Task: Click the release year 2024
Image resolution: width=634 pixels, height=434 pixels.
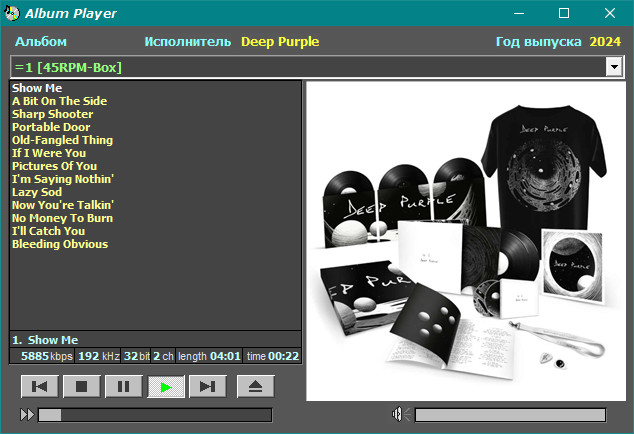Action: point(605,41)
